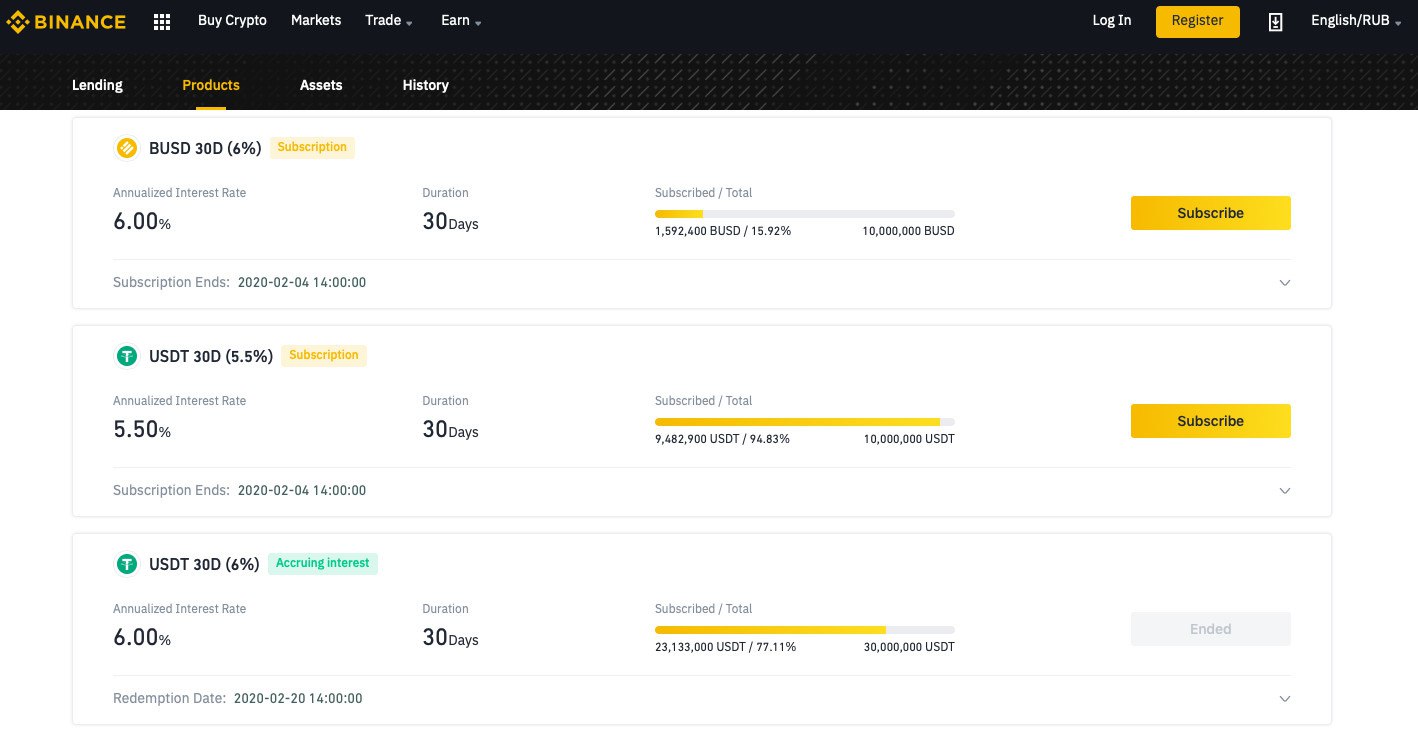Click the Subscription badge on USDT 30D (5.5%)
Screen dimensions: 1418x734
pos(324,356)
